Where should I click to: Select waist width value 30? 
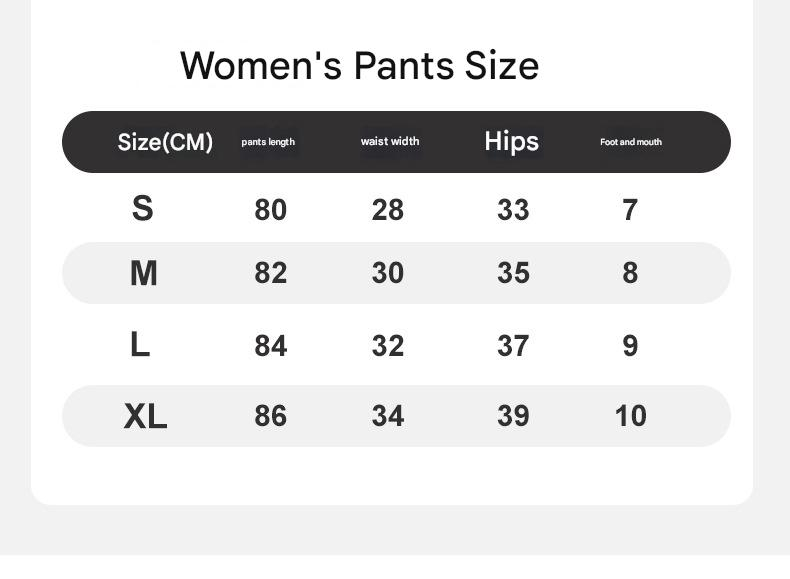pyautogui.click(x=387, y=273)
